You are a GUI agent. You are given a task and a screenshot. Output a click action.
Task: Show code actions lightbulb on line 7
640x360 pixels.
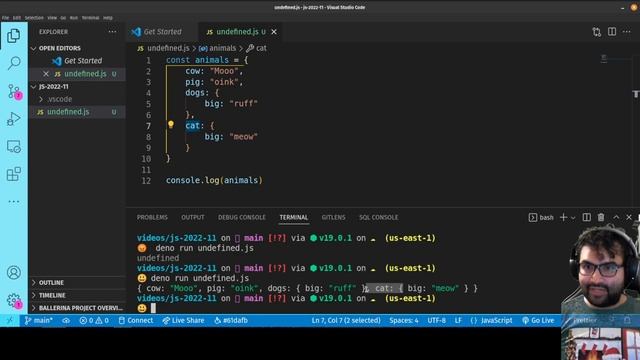171,124
